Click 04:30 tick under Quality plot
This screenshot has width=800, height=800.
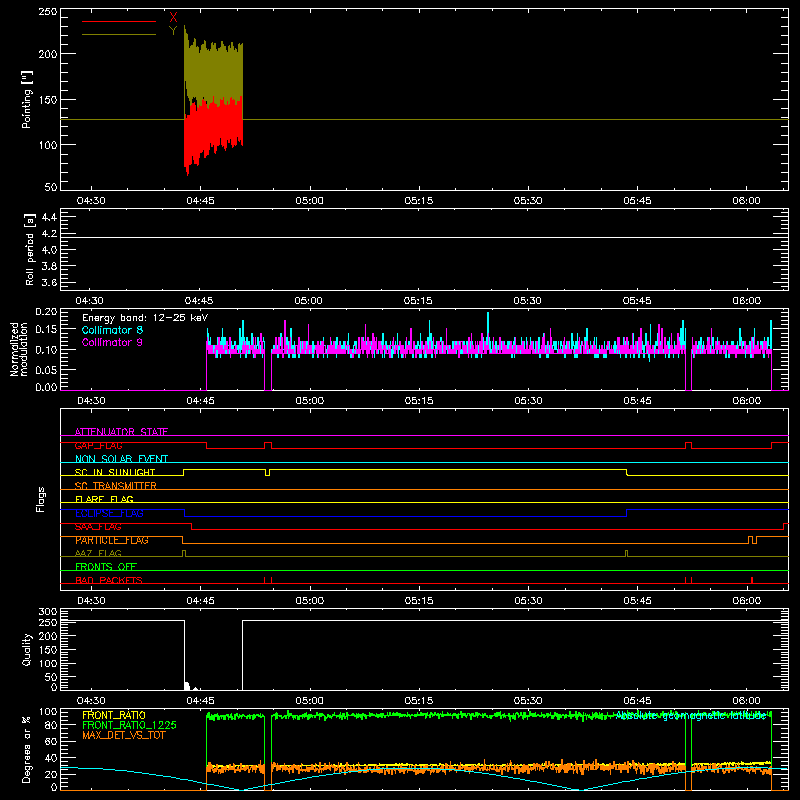pyautogui.click(x=91, y=701)
